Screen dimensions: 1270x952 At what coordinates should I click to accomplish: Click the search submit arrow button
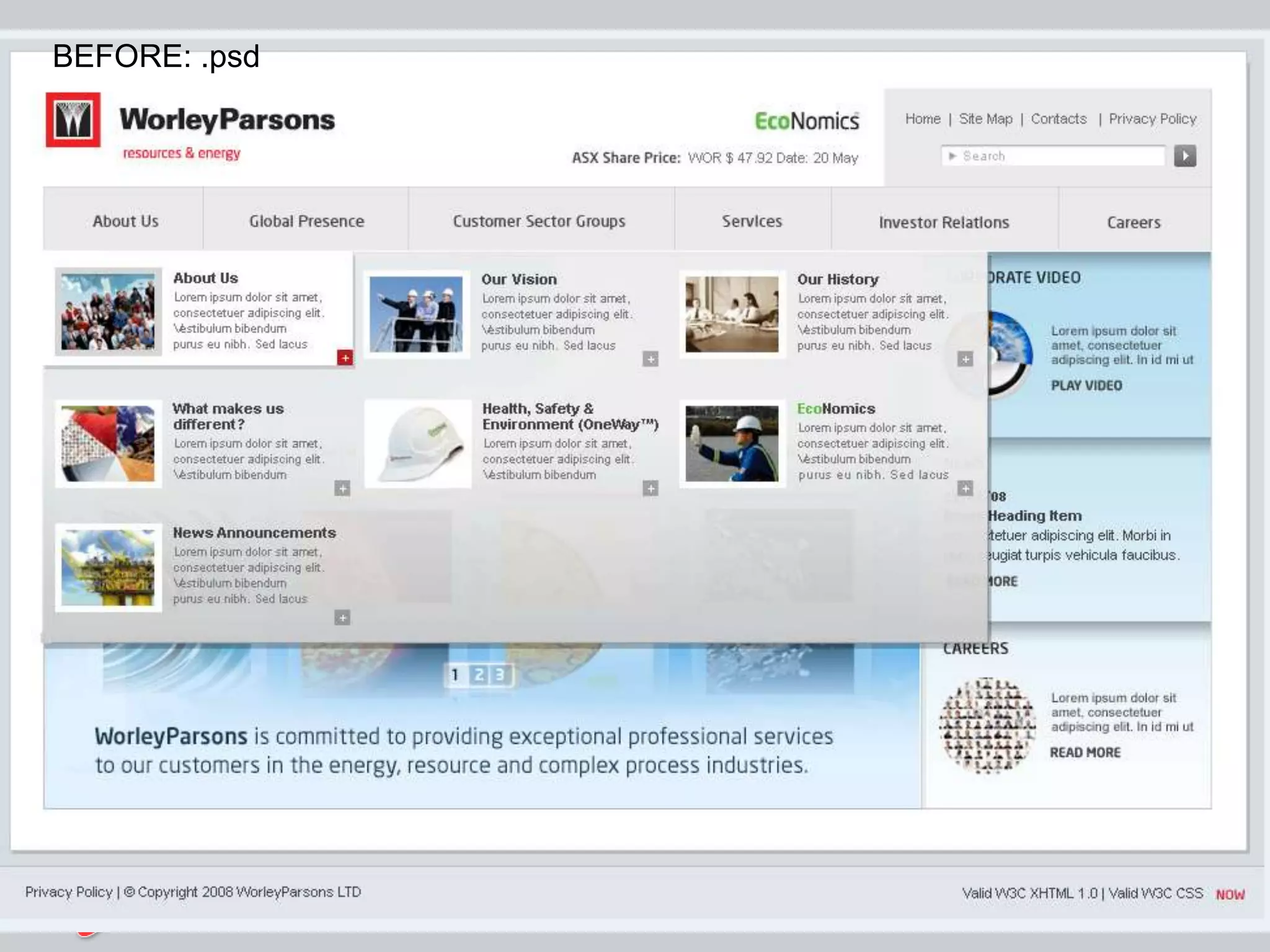pos(1184,156)
